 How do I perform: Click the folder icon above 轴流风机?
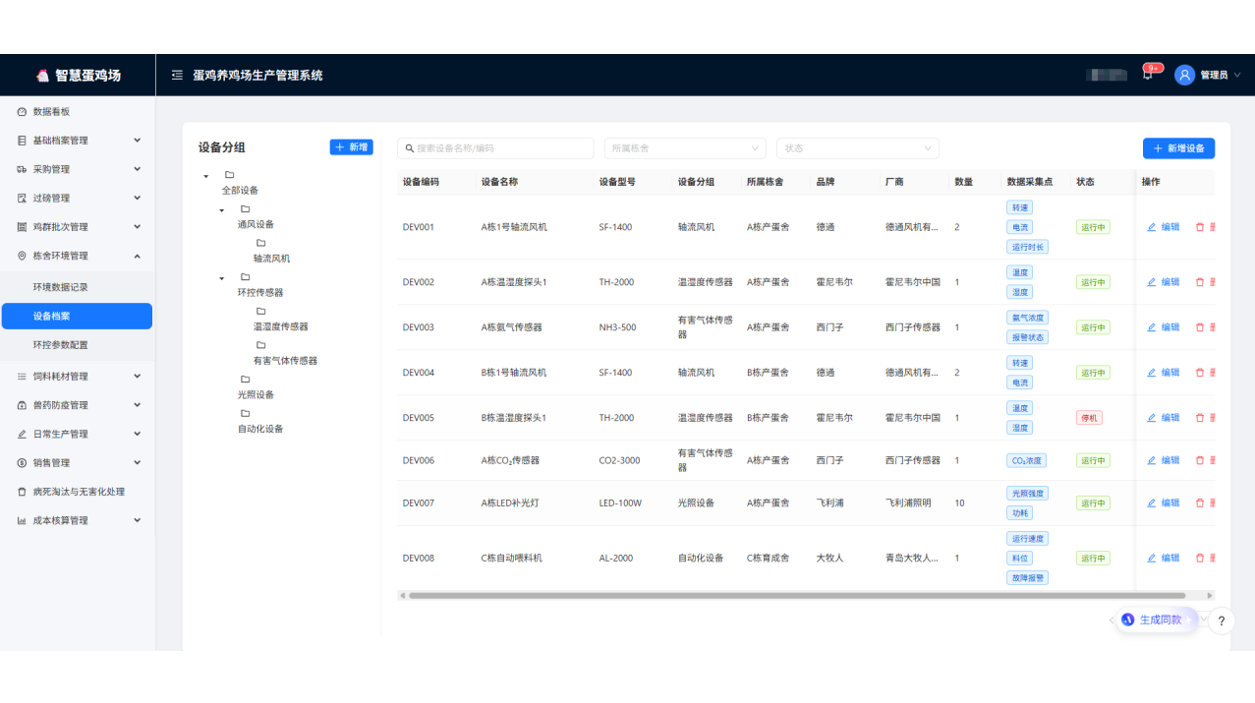coord(261,243)
